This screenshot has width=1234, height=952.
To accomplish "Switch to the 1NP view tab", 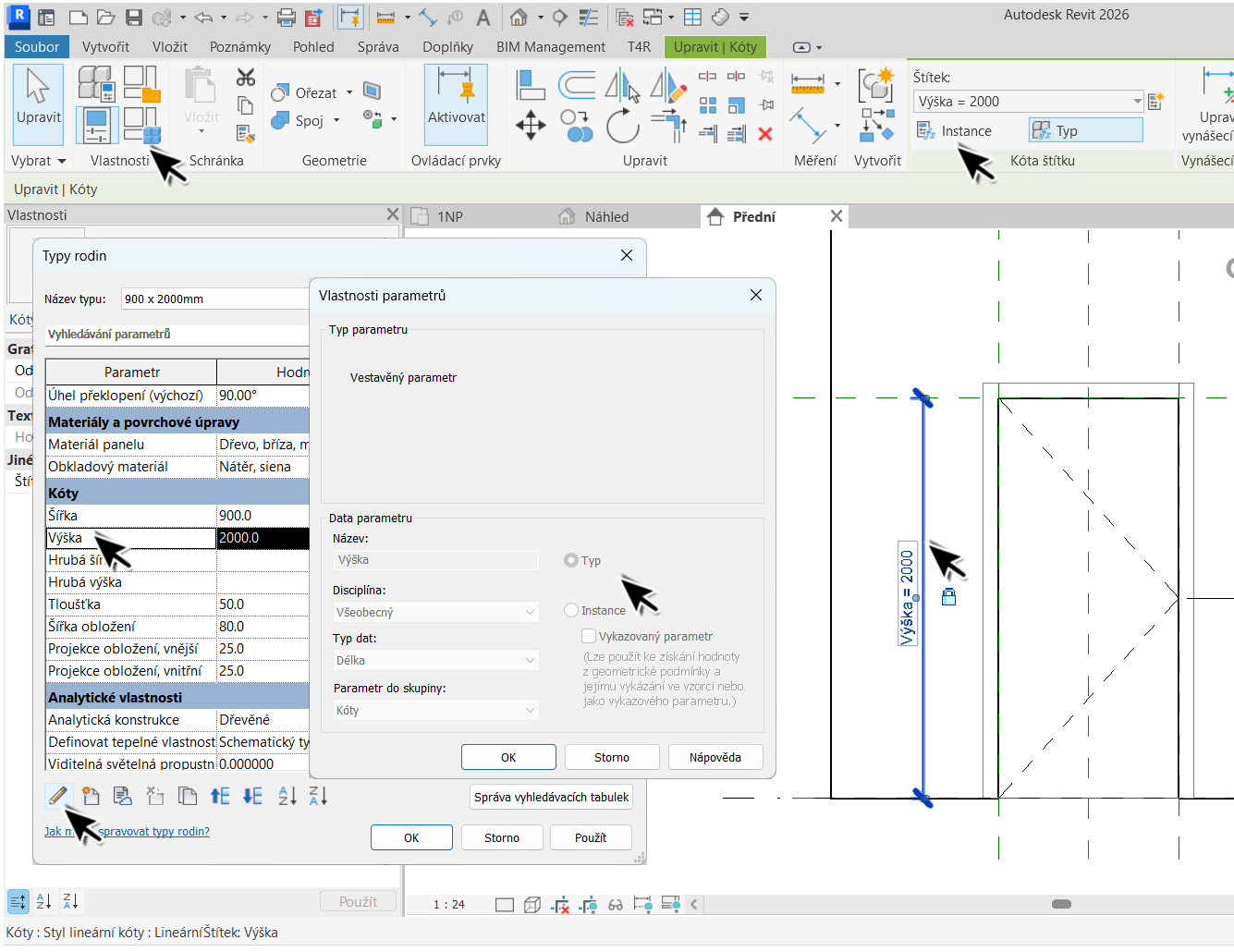I will [450, 217].
